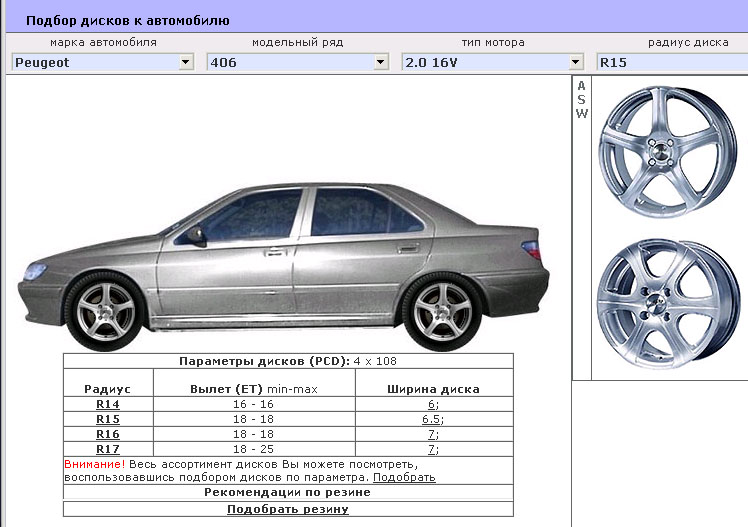Open the Peugeot car brand dropdown arrow
The height and width of the screenshot is (527, 748).
pos(186,62)
